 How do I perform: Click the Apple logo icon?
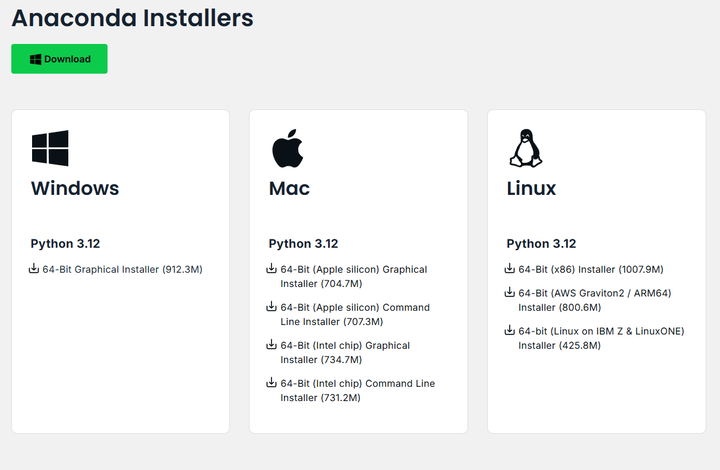287,148
